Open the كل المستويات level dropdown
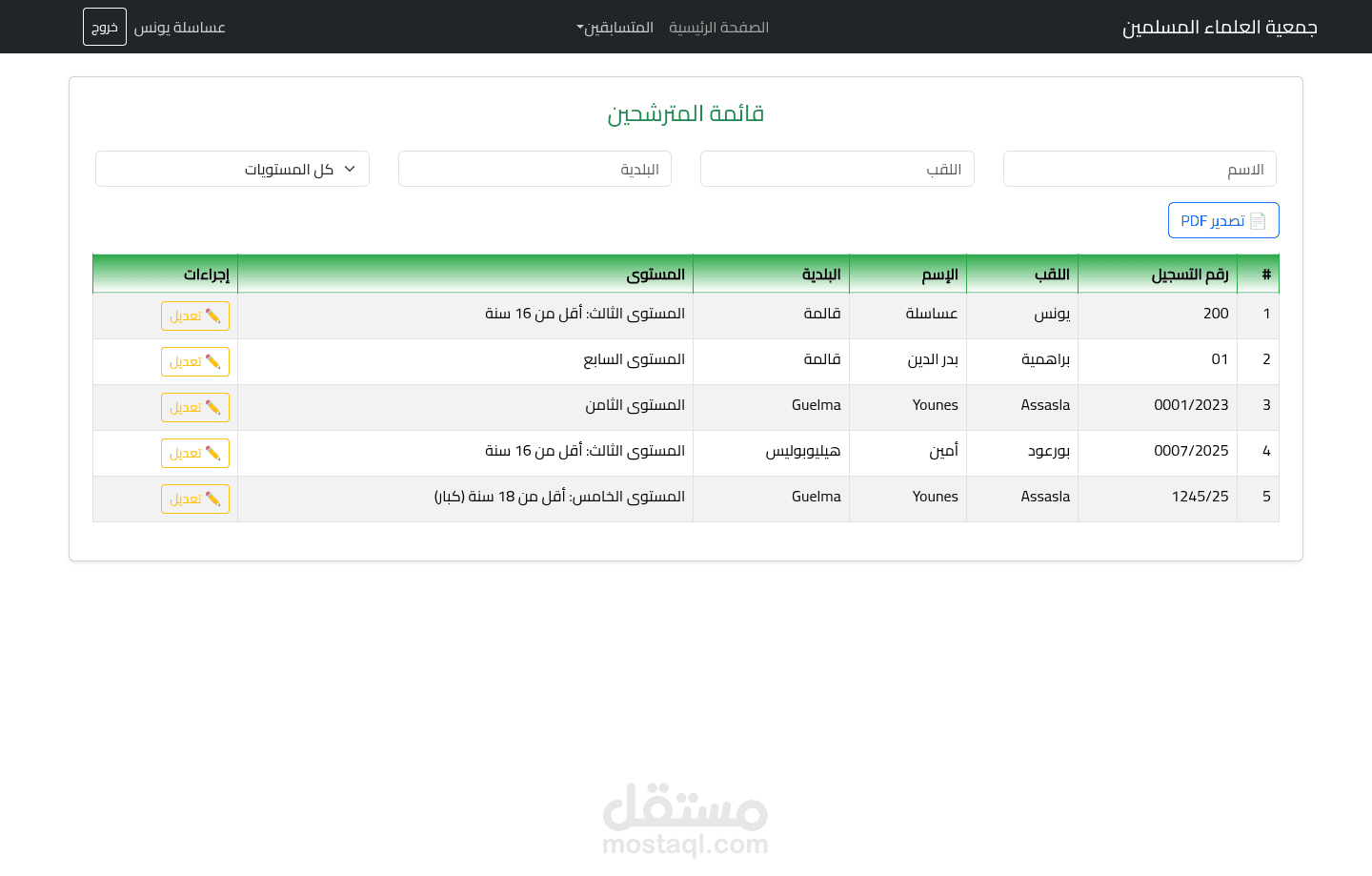This screenshot has width=1372, height=876. [232, 169]
